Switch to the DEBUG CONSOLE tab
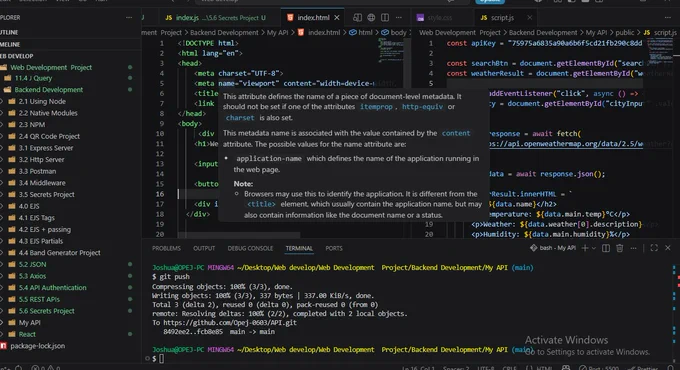Screen dimensions: 680x370 point(250,248)
